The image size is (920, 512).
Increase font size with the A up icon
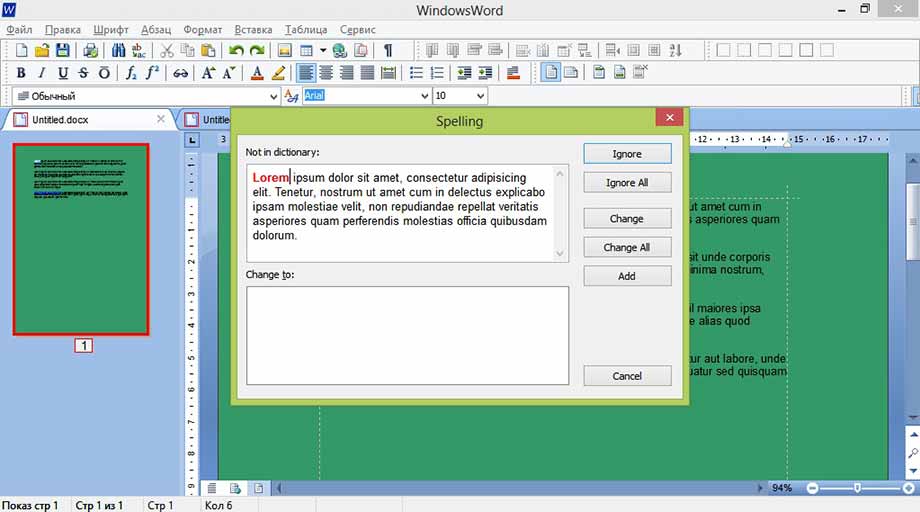(208, 73)
